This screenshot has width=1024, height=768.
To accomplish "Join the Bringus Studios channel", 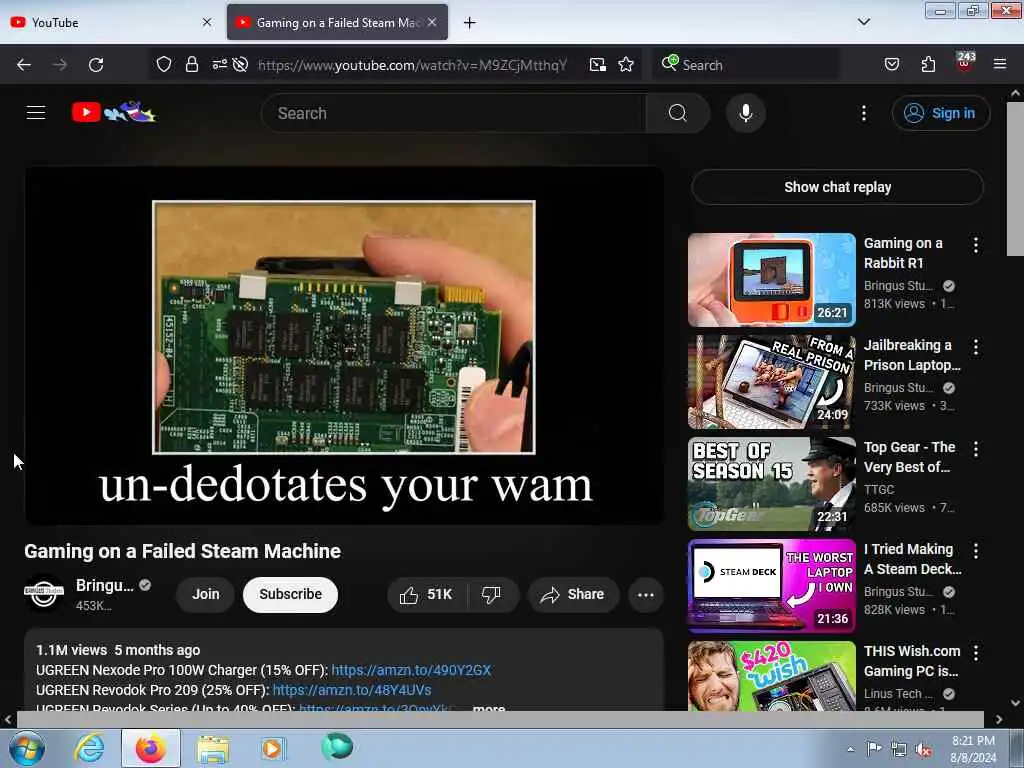I will point(206,594).
